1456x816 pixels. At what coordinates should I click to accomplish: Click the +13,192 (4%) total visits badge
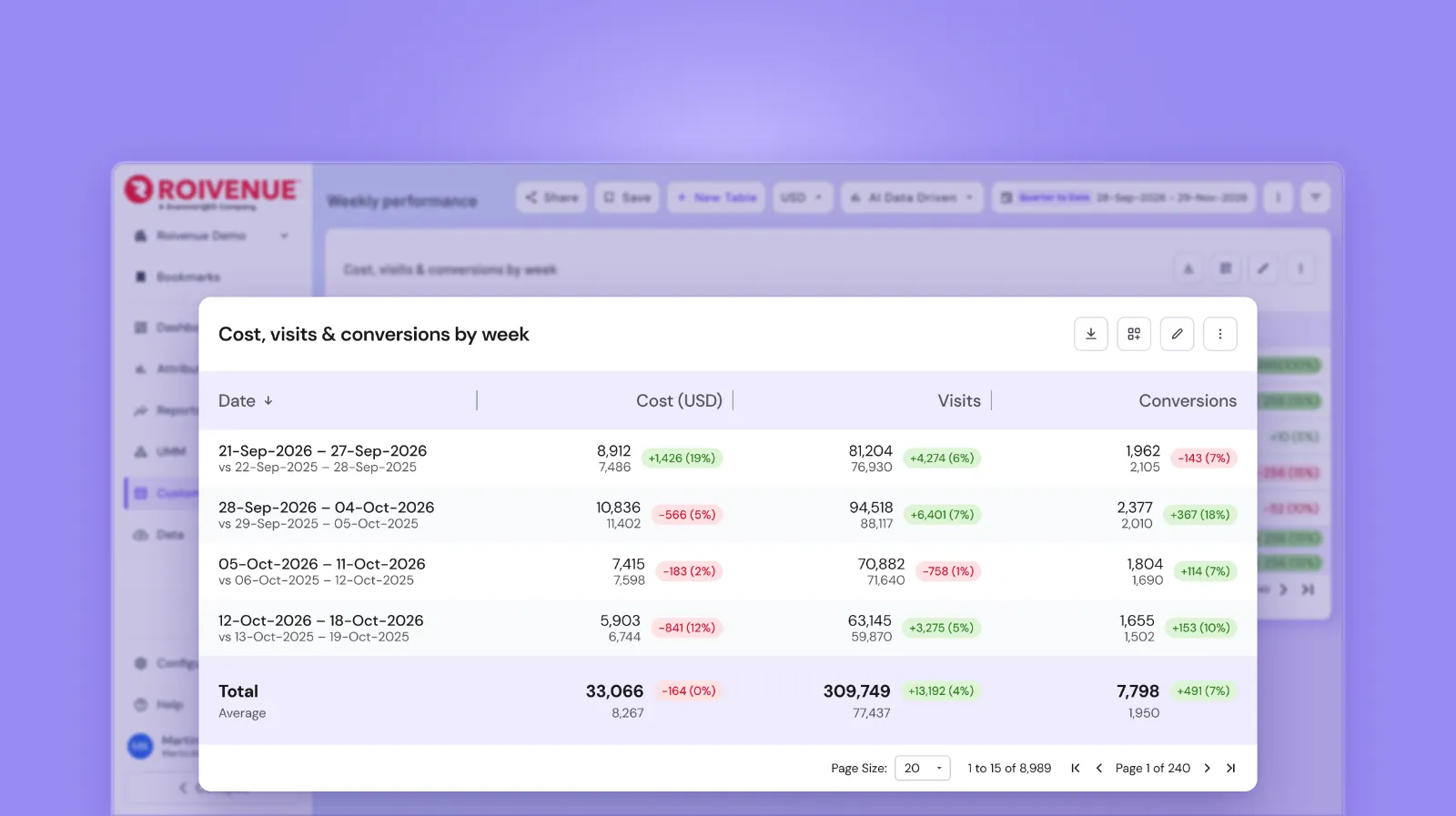point(941,690)
